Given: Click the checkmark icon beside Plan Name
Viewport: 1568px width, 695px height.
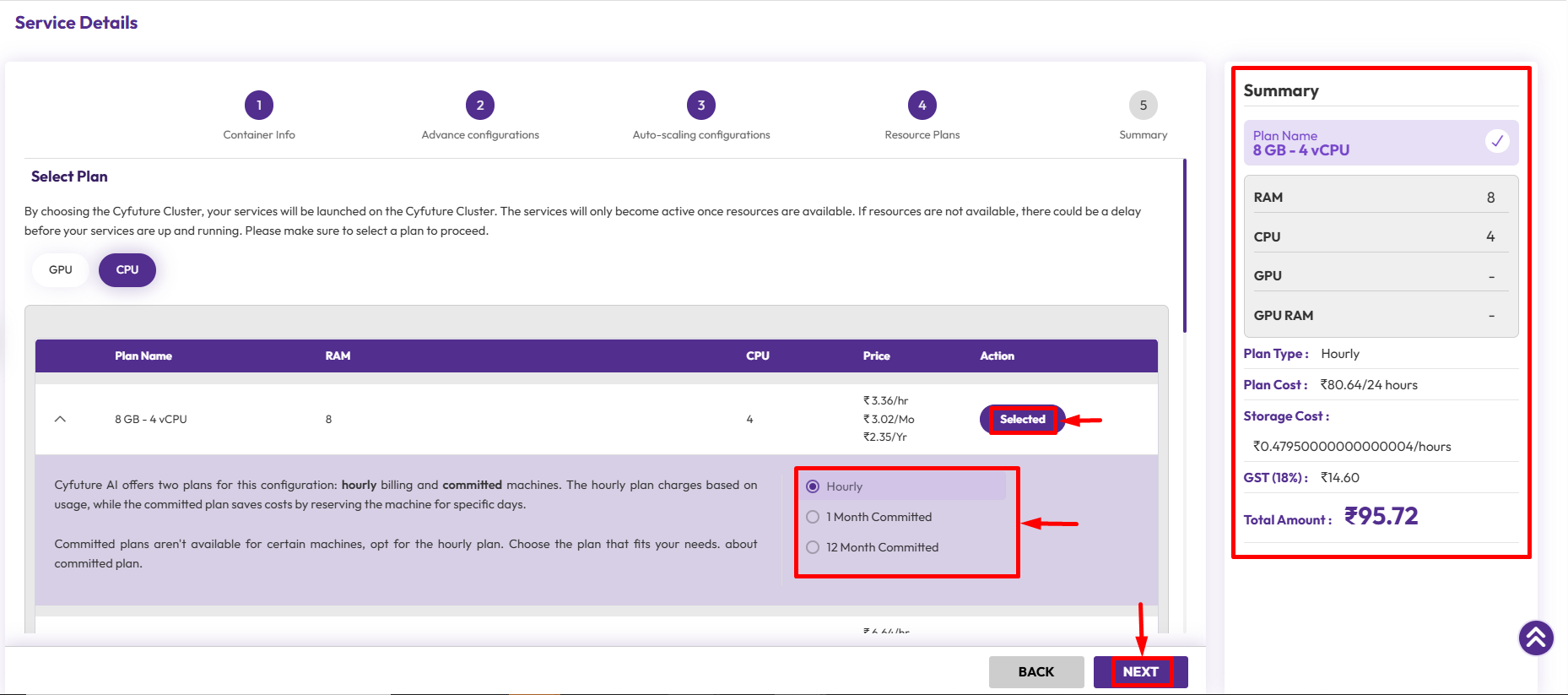Looking at the screenshot, I should (1496, 141).
